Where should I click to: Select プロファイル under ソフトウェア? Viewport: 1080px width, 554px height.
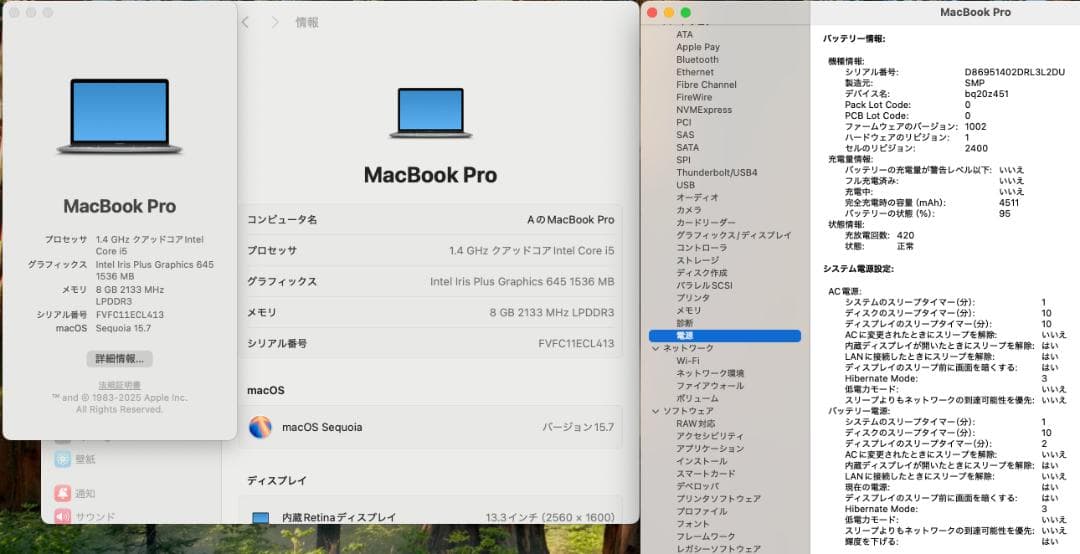click(x=701, y=511)
